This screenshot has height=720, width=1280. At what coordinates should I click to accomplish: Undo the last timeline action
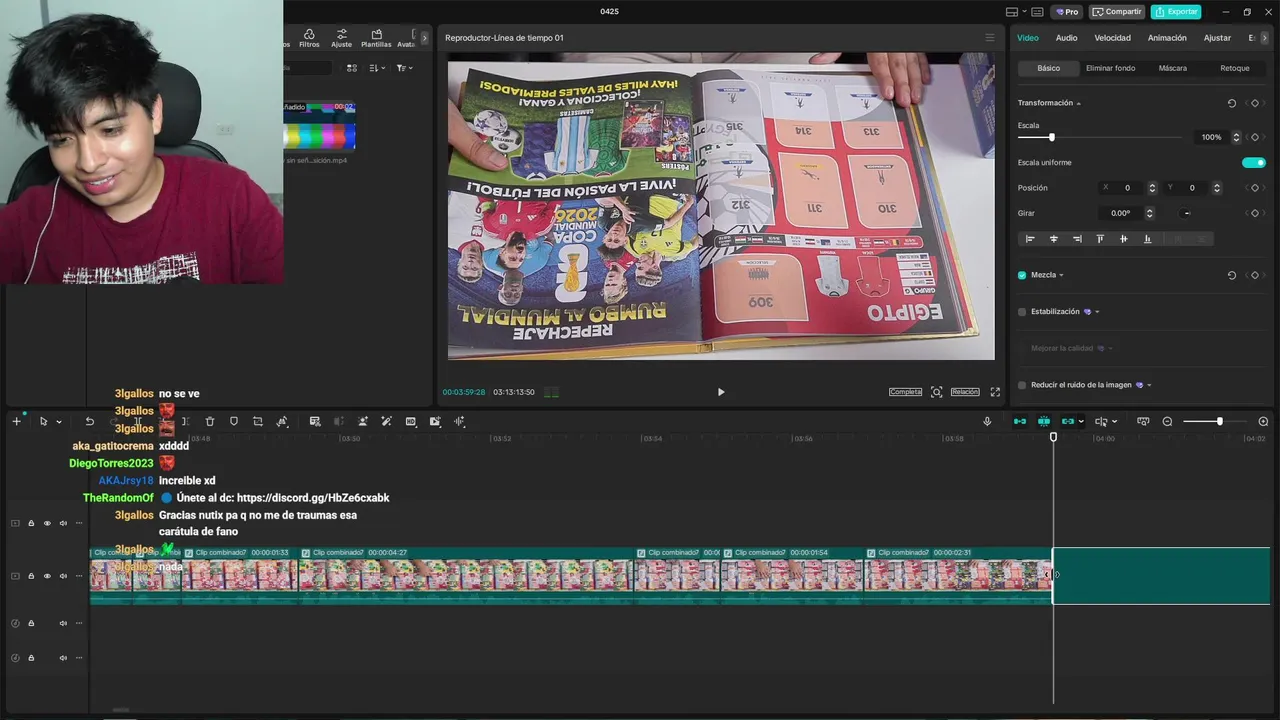(89, 422)
